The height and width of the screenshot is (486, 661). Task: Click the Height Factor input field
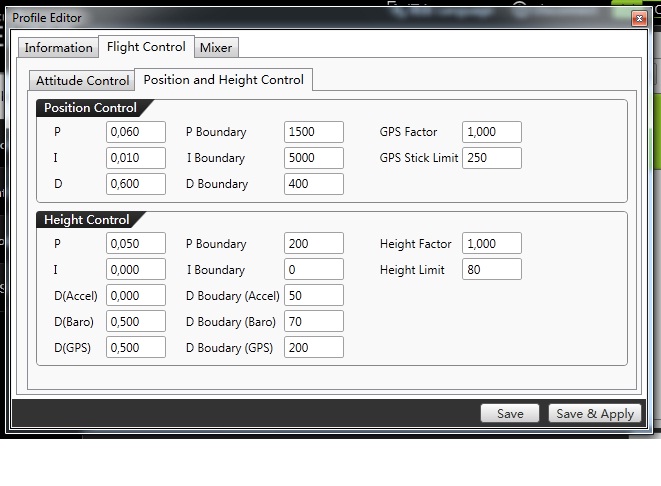(492, 244)
